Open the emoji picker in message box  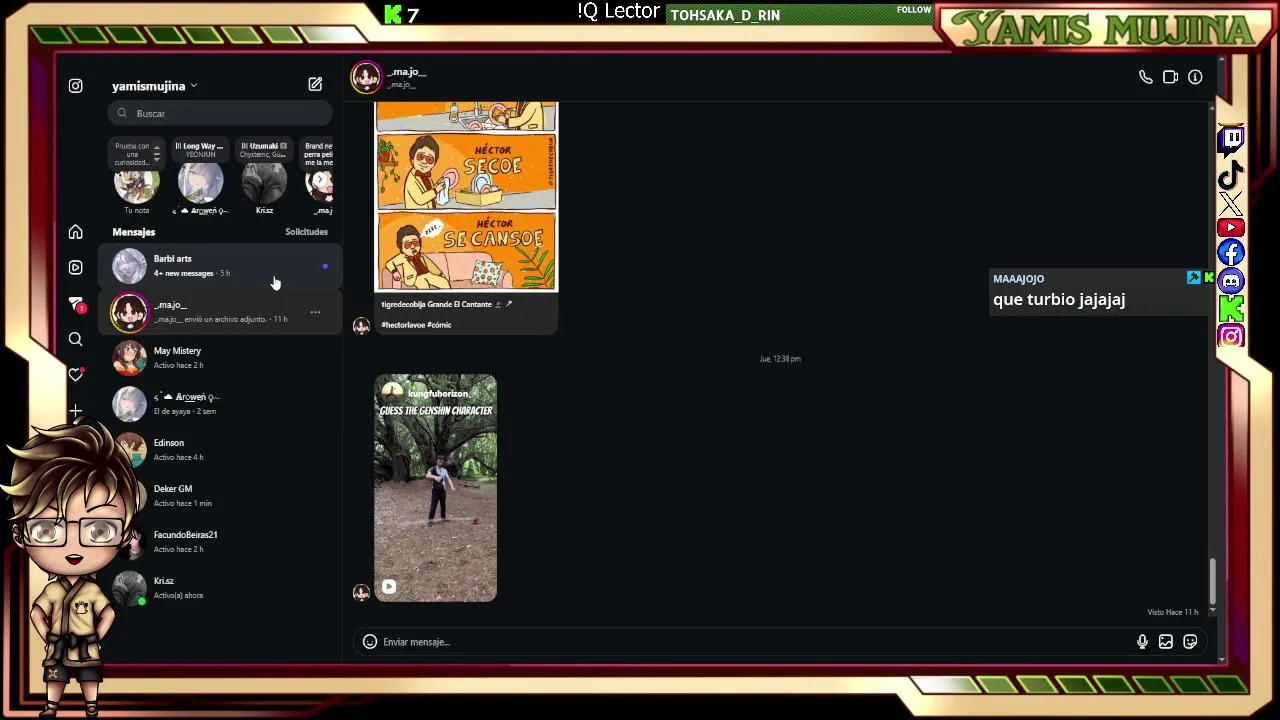pos(370,642)
